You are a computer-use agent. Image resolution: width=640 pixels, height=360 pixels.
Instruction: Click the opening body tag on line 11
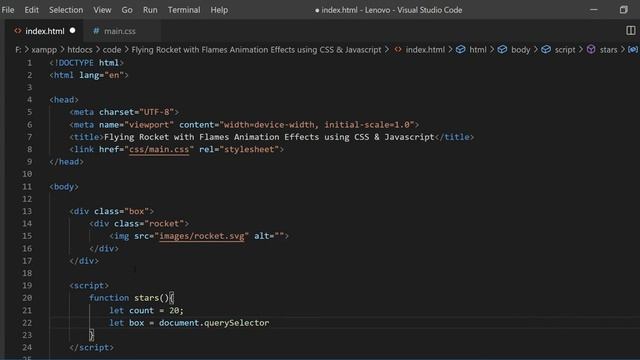[x=64, y=187]
